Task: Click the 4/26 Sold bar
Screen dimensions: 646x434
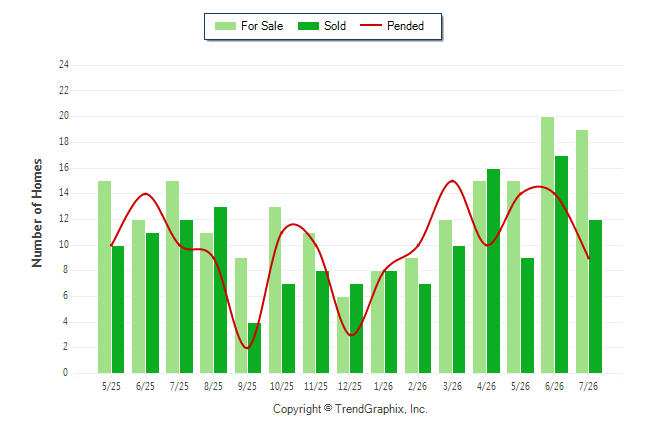Action: pyautogui.click(x=494, y=271)
